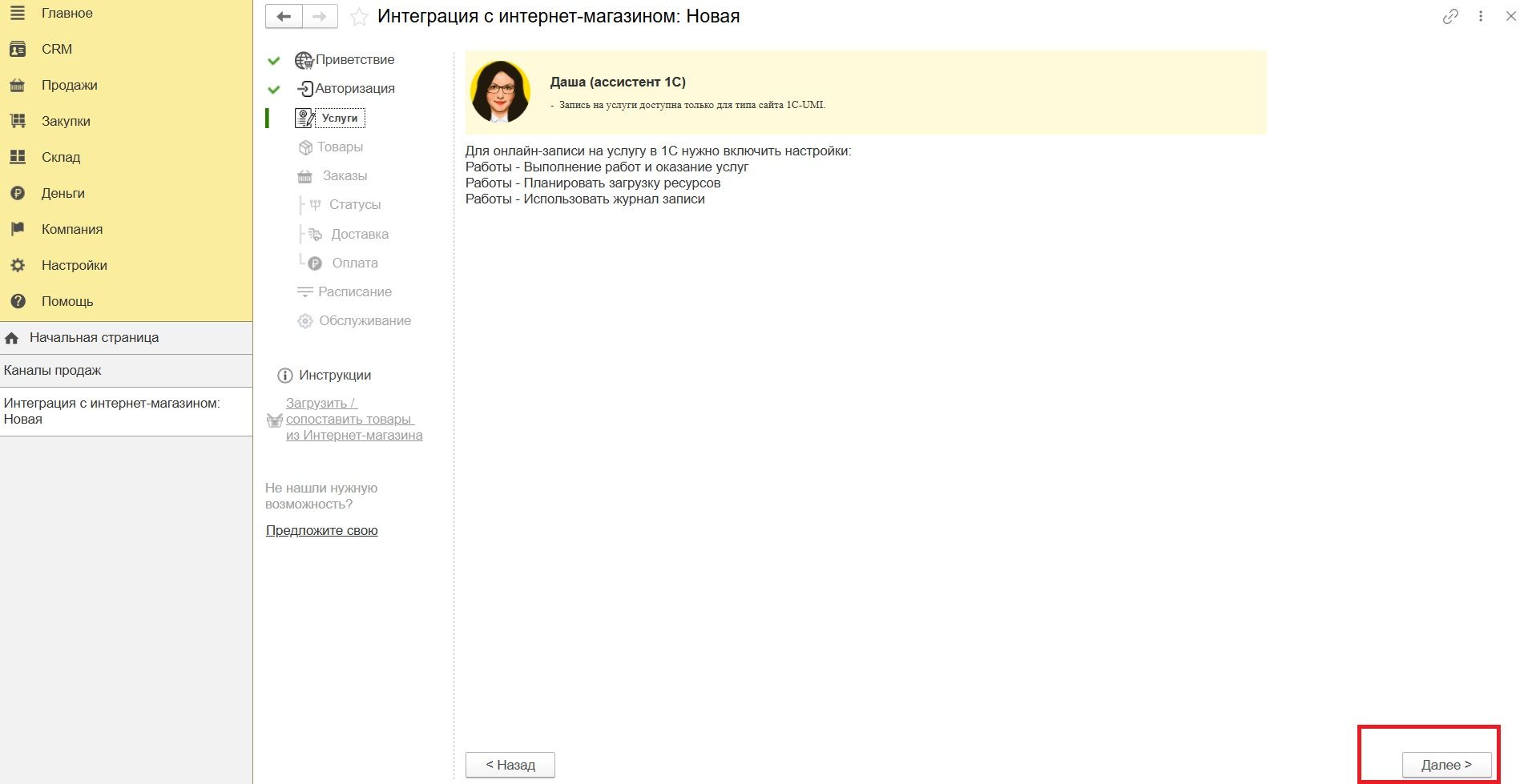The height and width of the screenshot is (784, 1528).
Task: Click the Даша (ассистент 1С) heading
Action: [x=618, y=82]
